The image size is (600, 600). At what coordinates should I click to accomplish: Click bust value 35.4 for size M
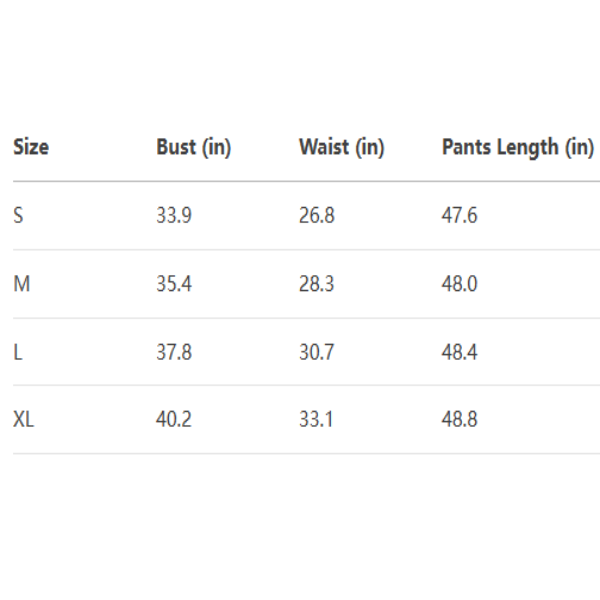click(x=174, y=284)
